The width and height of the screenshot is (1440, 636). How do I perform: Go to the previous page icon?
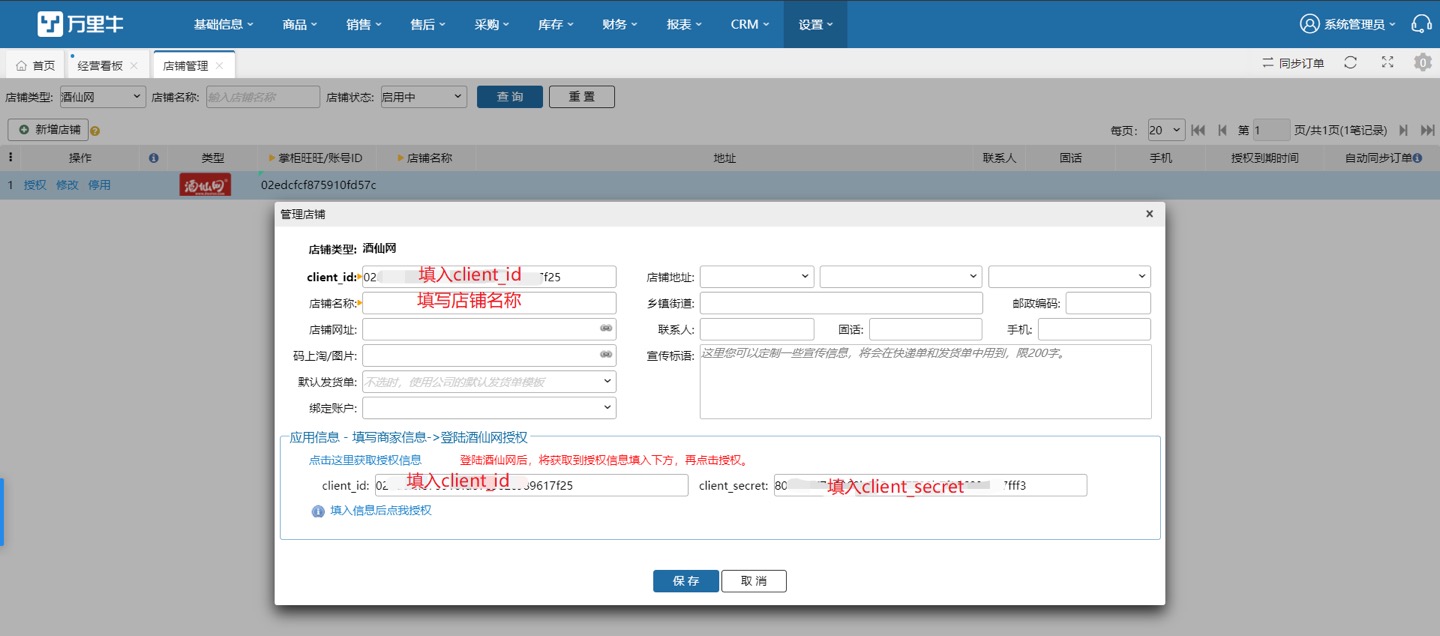1222,130
